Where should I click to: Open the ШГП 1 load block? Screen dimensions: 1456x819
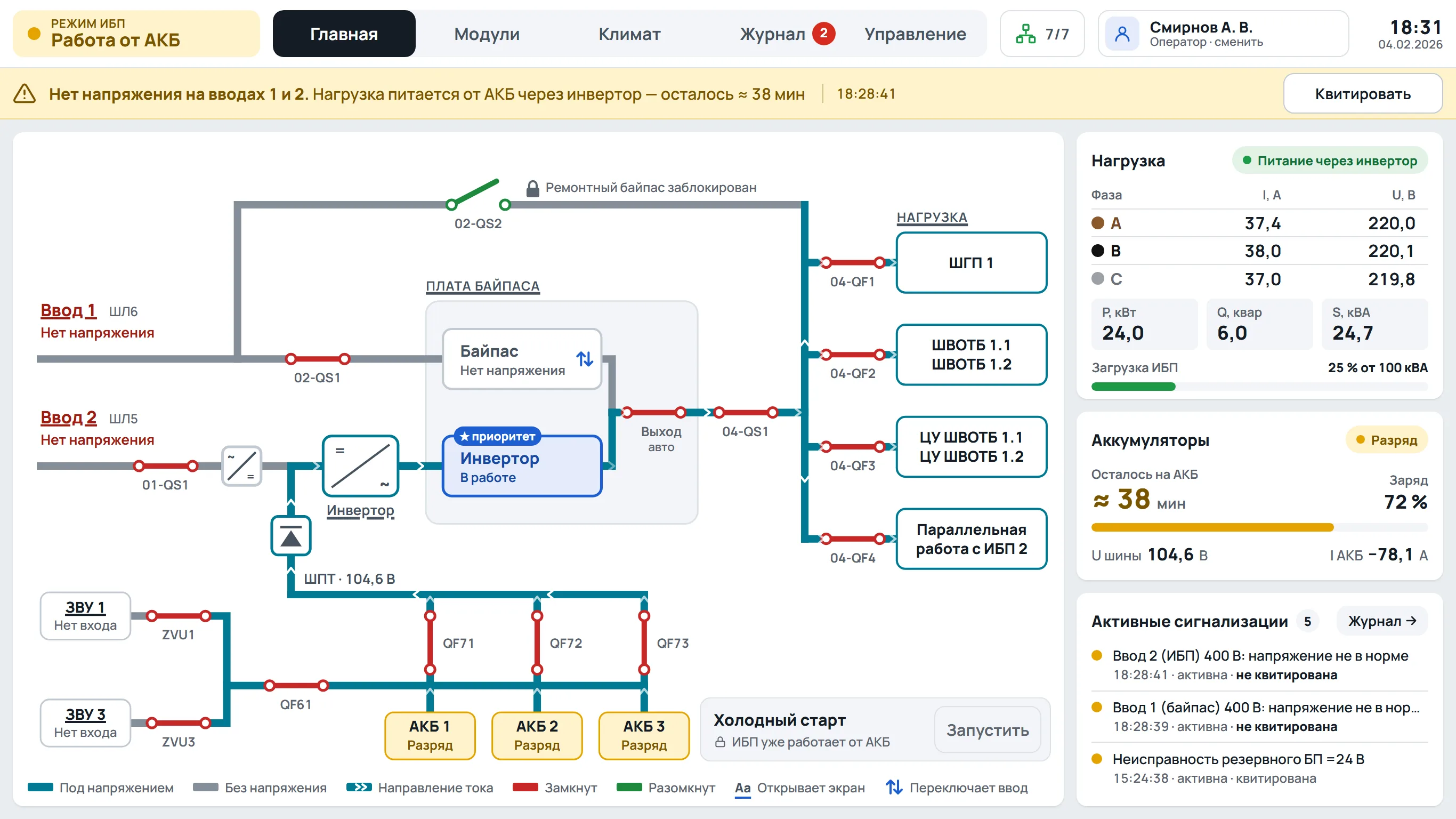click(x=971, y=262)
